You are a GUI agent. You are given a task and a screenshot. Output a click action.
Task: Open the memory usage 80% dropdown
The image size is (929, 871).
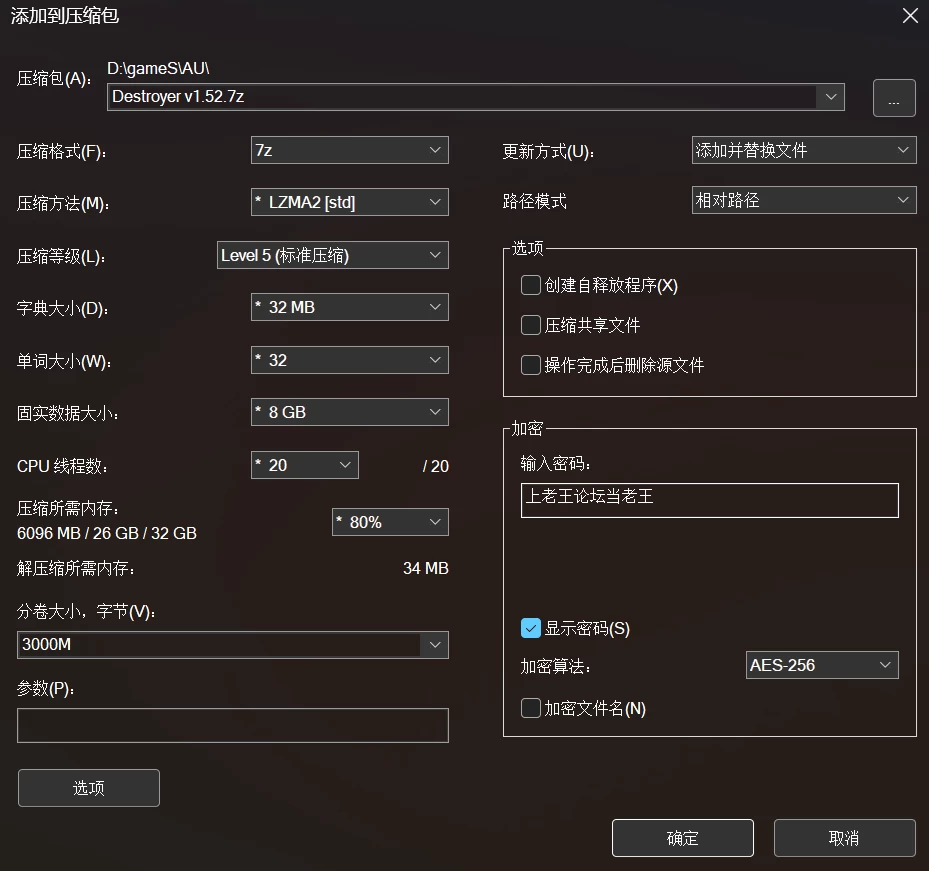390,522
